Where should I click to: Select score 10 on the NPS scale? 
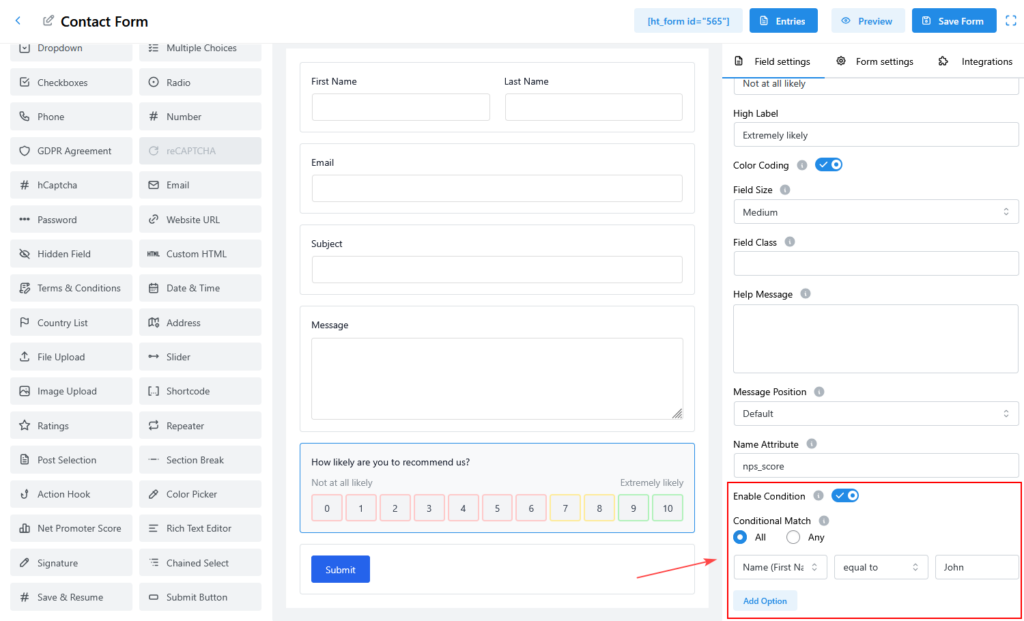point(666,508)
